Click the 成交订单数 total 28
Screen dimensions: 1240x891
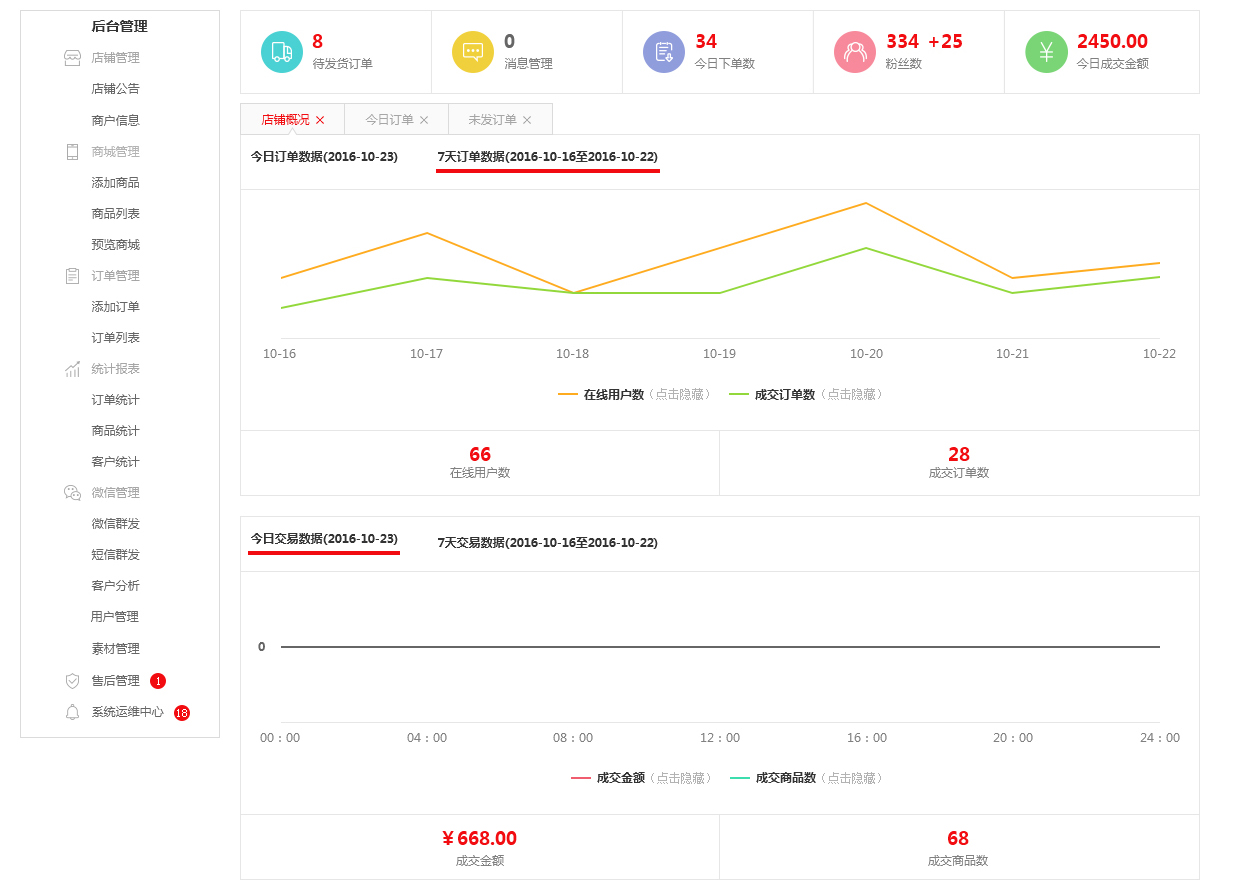coord(959,455)
